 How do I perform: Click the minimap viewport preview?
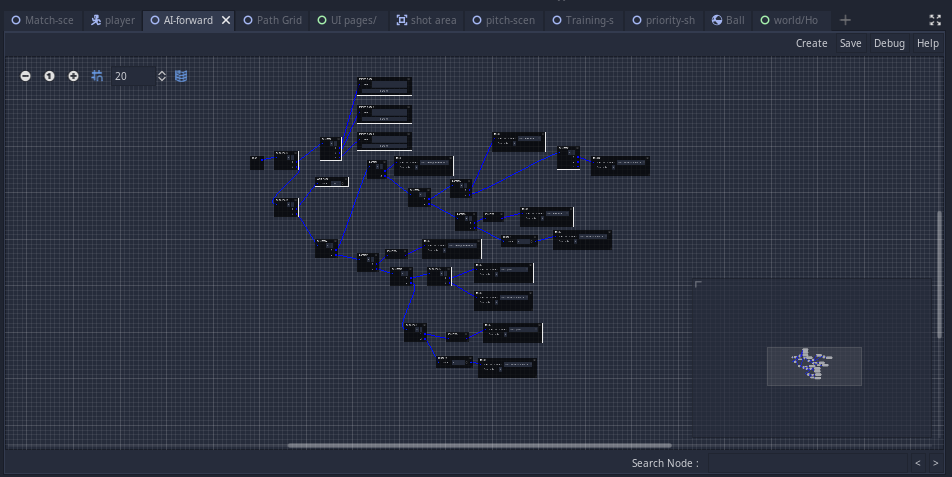pyautogui.click(x=814, y=366)
